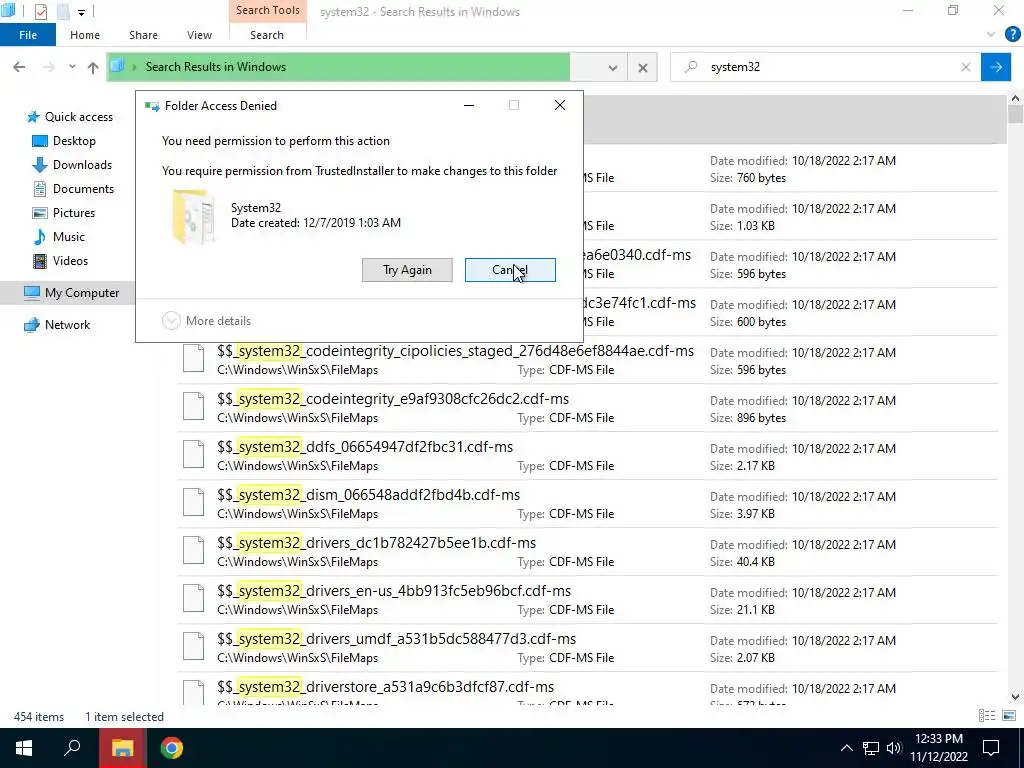Open Music in navigation pane

point(59,236)
